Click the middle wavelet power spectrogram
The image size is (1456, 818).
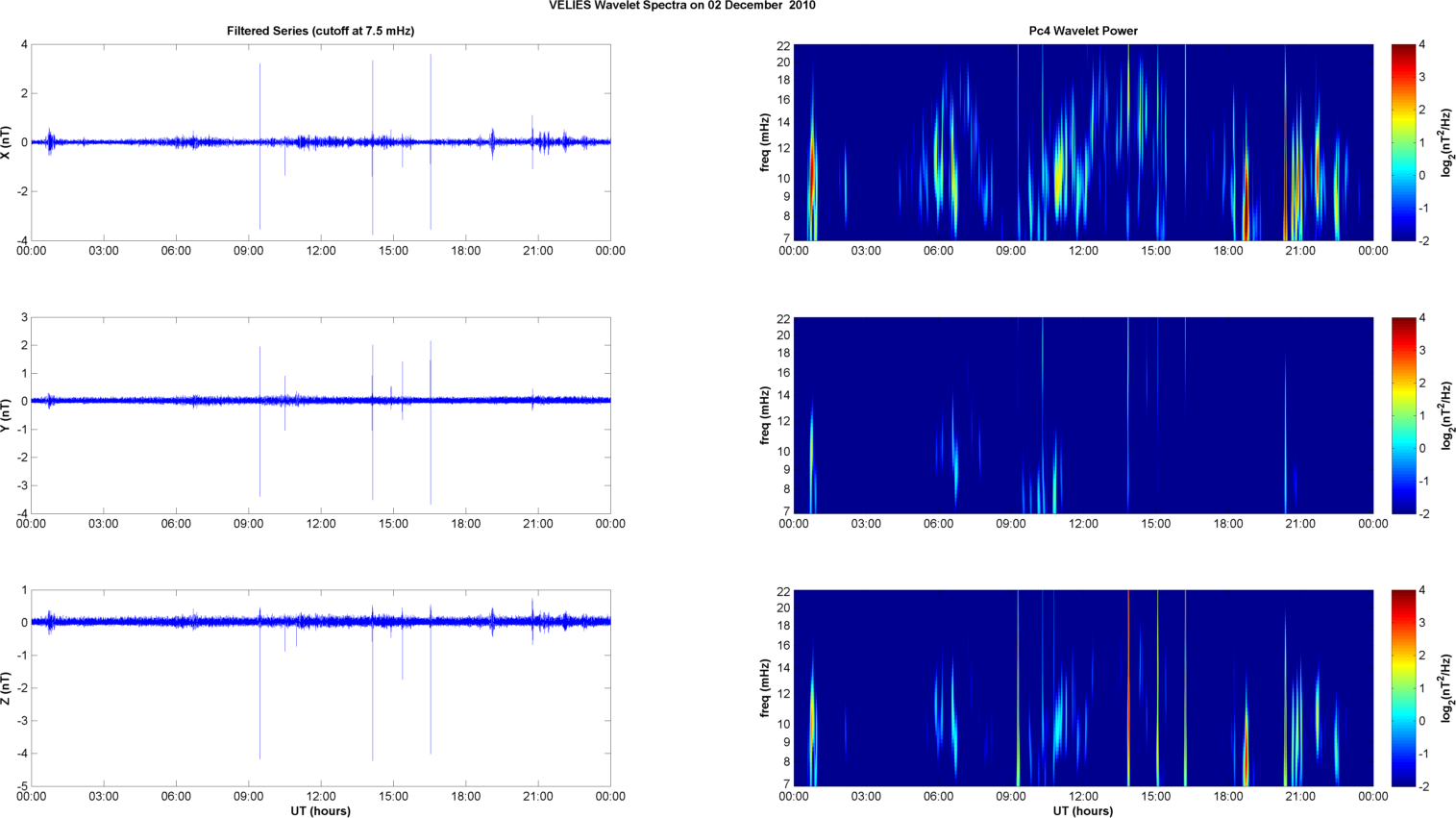(1083, 415)
